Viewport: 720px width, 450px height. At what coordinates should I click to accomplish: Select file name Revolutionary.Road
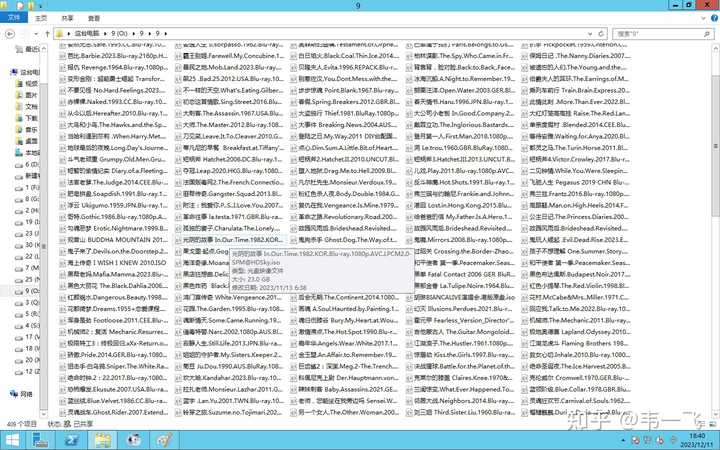[x=349, y=217]
